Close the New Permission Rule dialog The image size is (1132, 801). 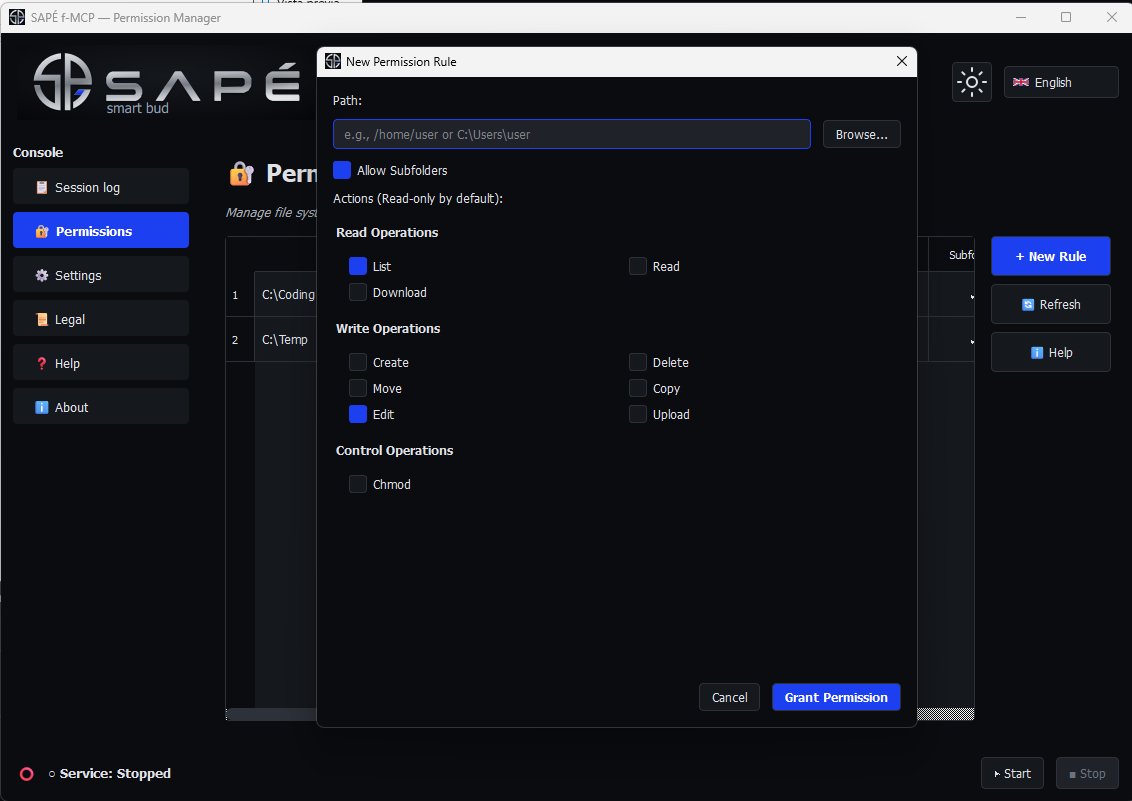coord(902,61)
